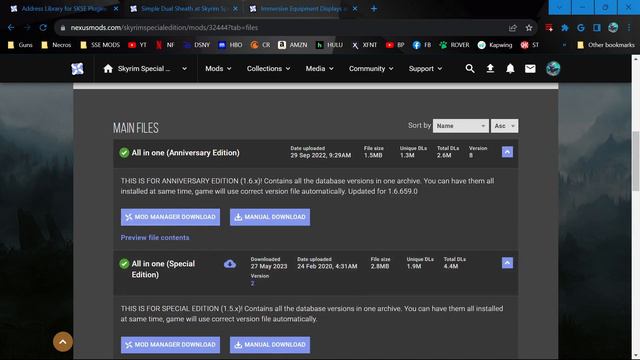Expand the Support menu

coord(425,69)
